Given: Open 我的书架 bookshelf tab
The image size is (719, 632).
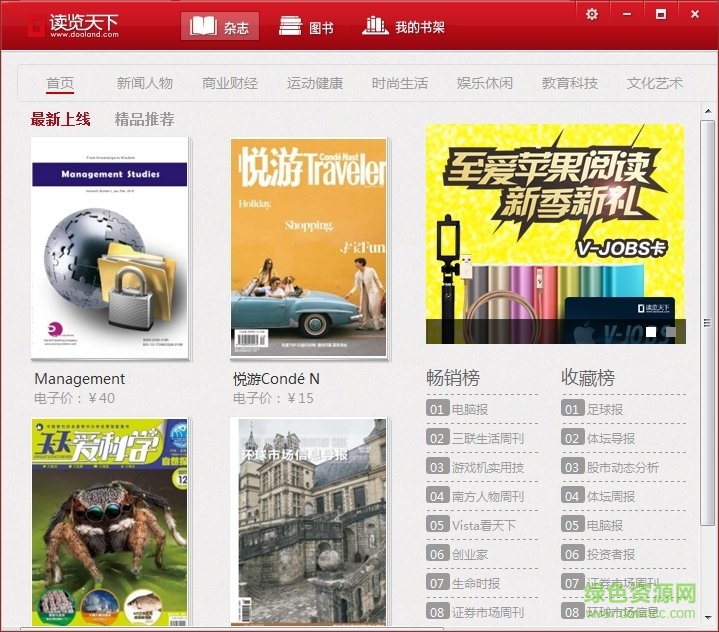Looking at the screenshot, I should (x=404, y=26).
